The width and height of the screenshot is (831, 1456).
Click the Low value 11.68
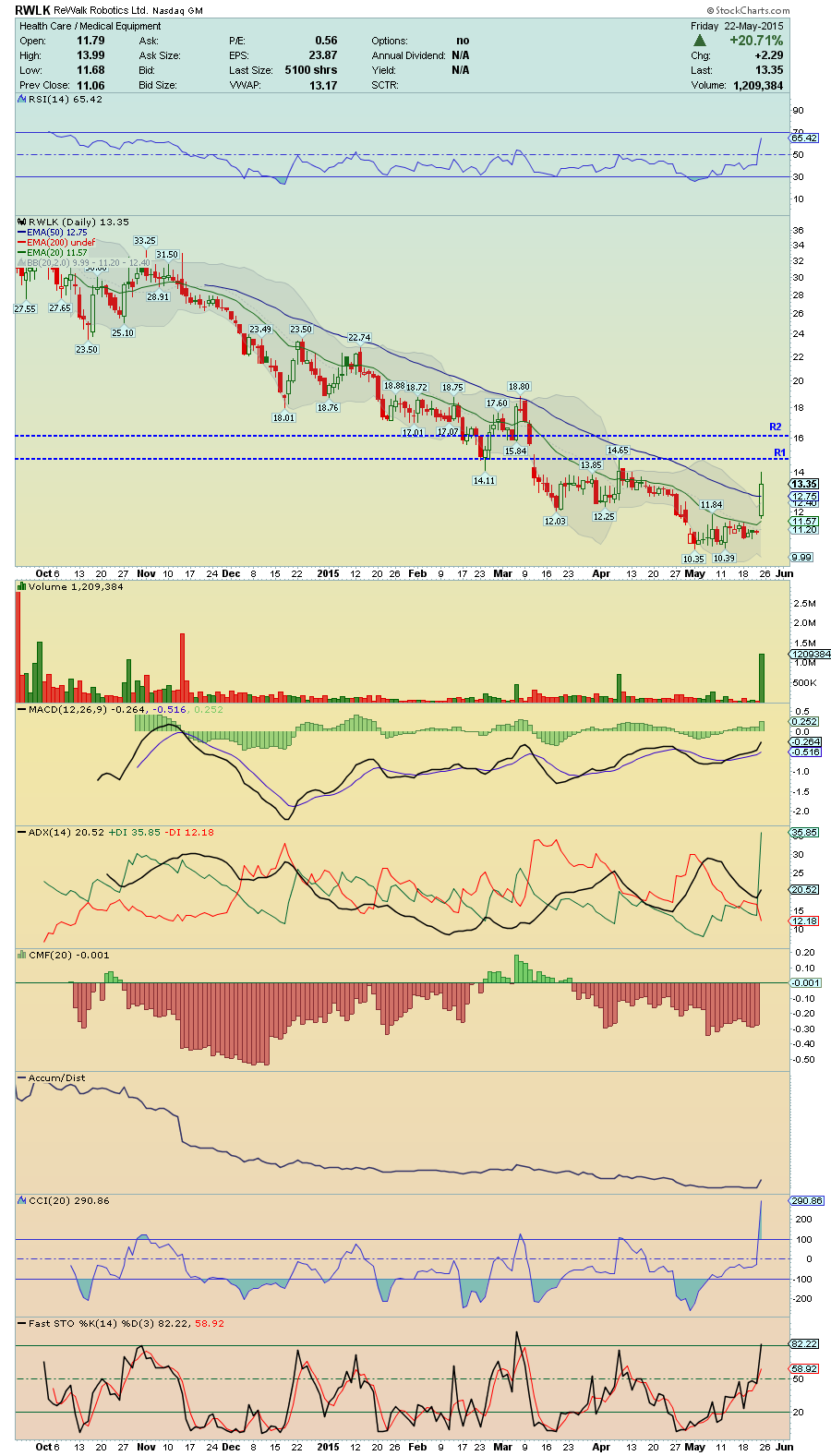pyautogui.click(x=90, y=70)
